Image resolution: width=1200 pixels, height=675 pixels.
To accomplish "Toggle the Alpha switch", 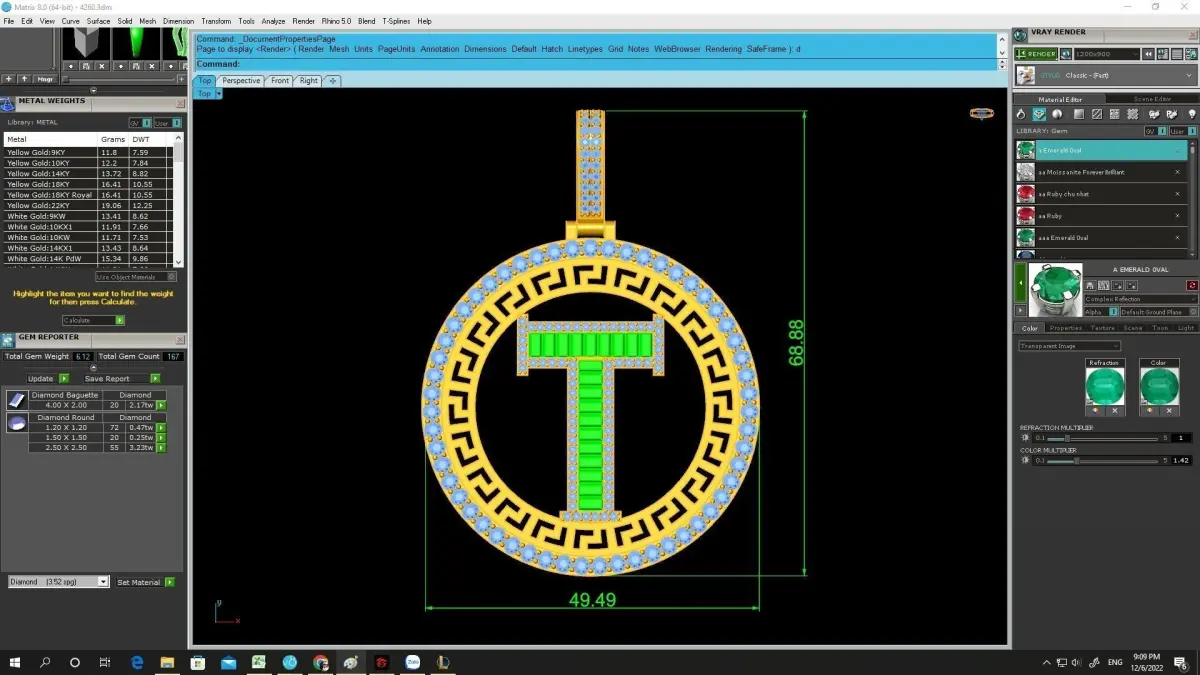I will [1102, 312].
